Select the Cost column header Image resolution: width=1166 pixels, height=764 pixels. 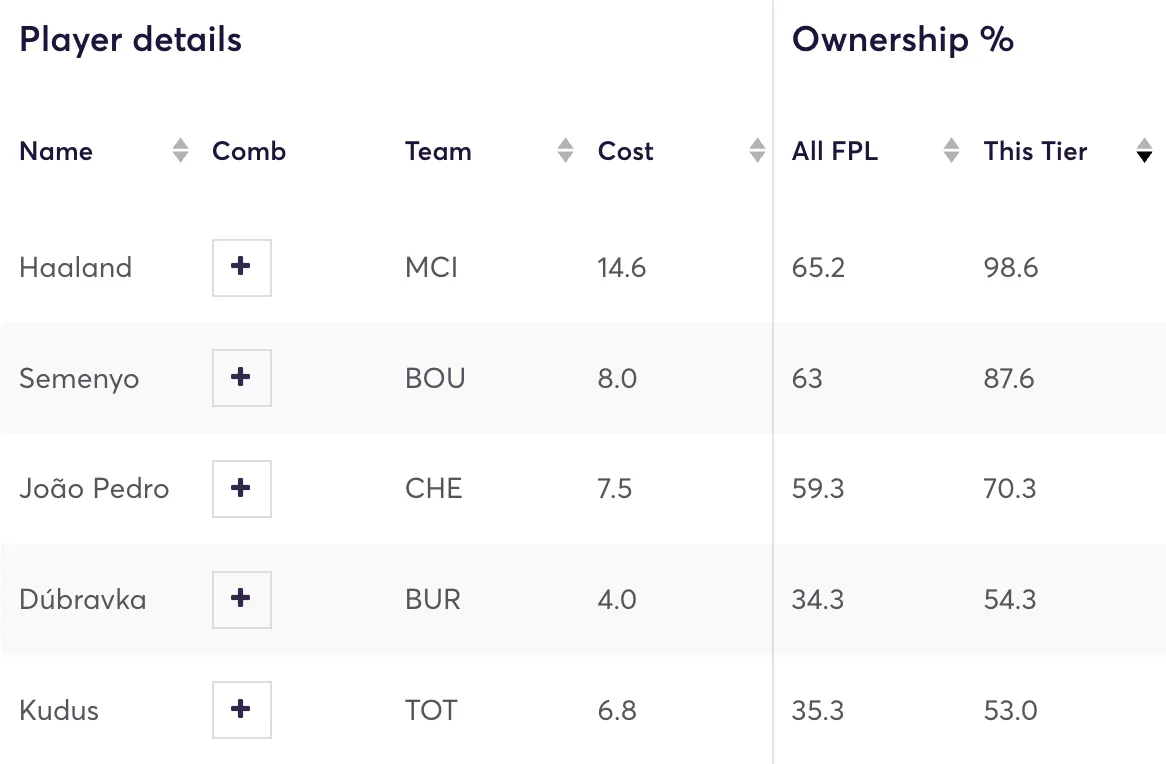coord(625,151)
